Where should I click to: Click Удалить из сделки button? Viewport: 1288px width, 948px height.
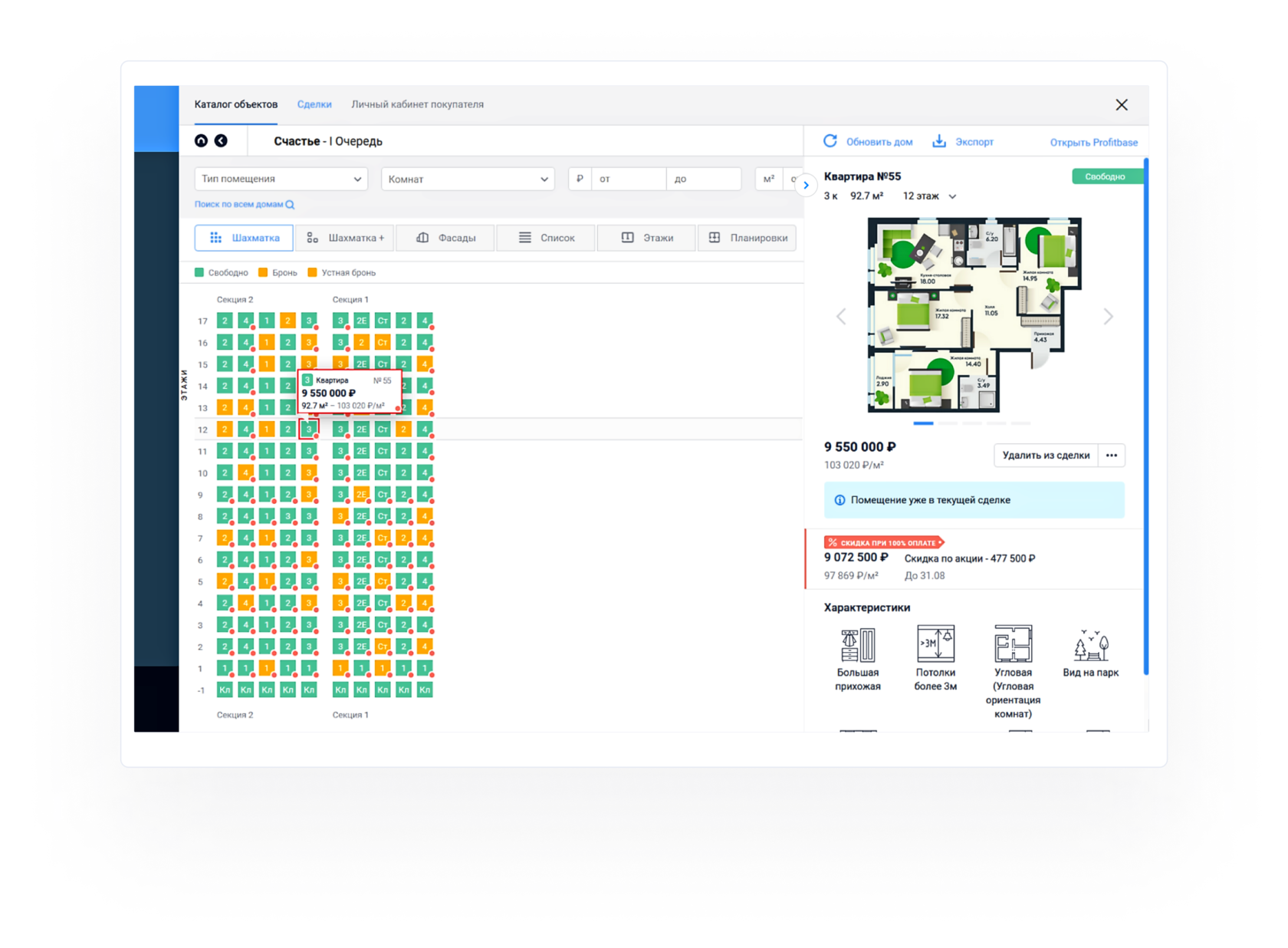(1046, 456)
